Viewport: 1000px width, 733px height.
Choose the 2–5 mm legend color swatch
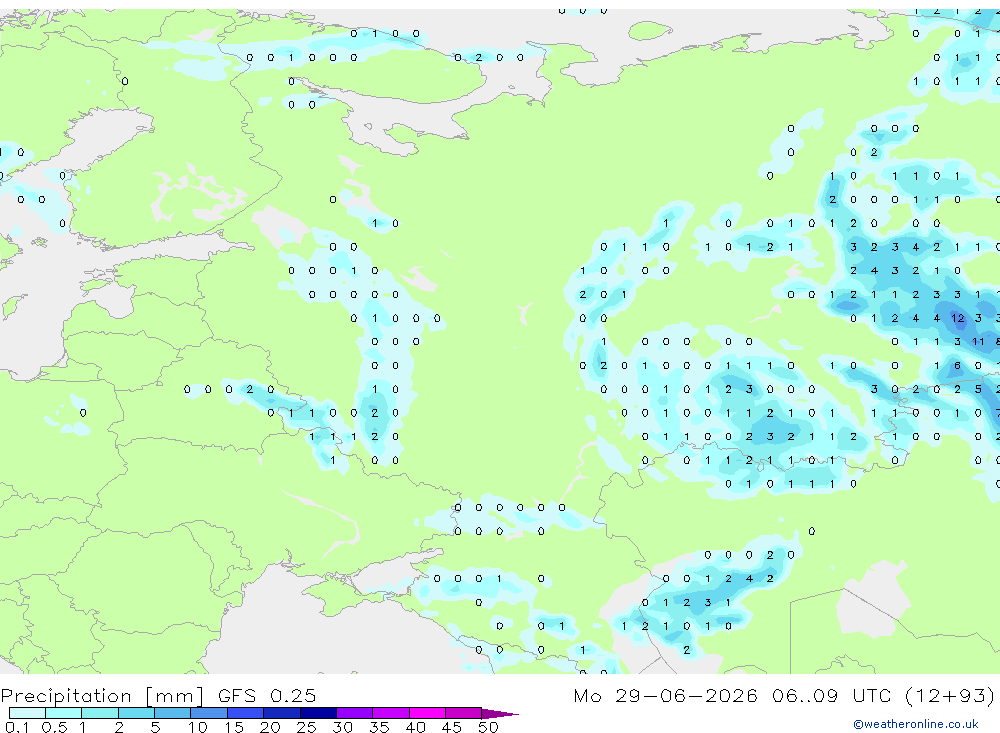coord(136,713)
